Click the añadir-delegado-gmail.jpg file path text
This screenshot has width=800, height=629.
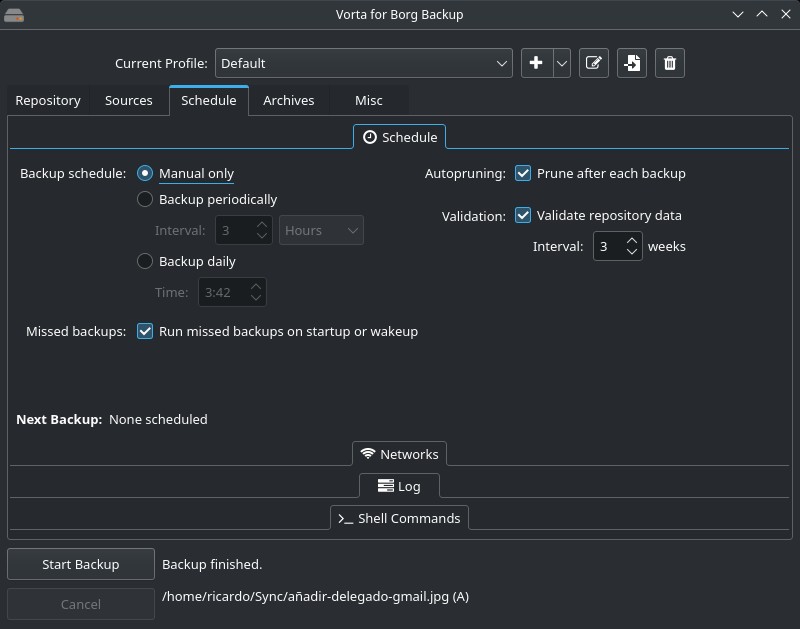pos(315,596)
